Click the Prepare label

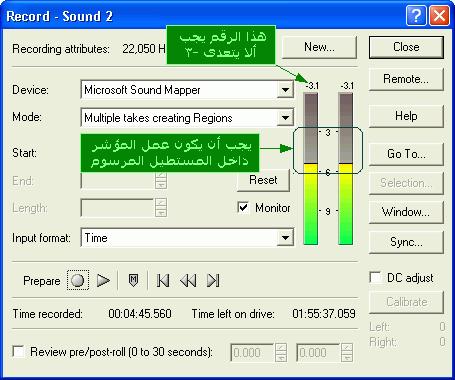[x=42, y=281]
